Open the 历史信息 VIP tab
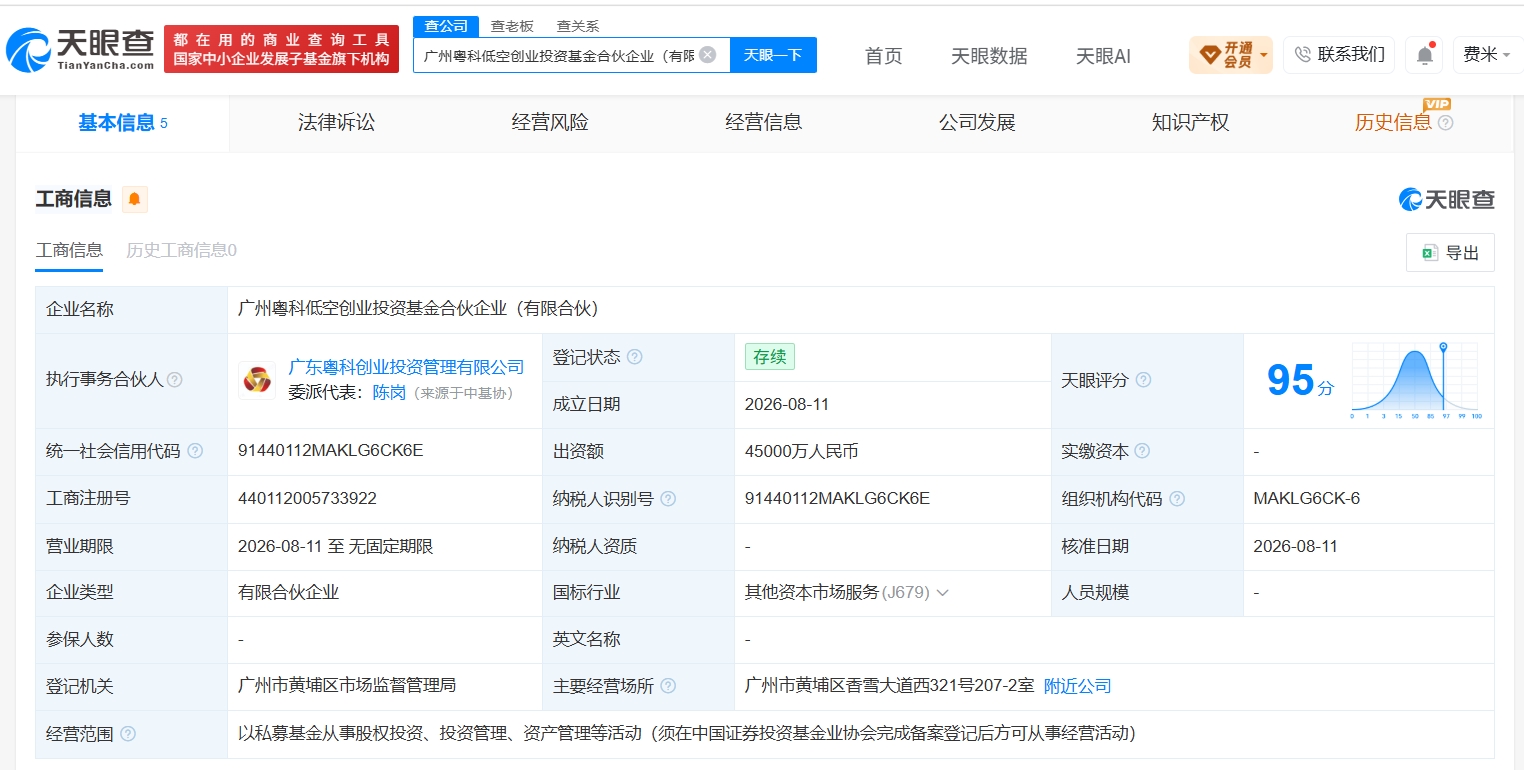The height and width of the screenshot is (770, 1524). 1394,123
